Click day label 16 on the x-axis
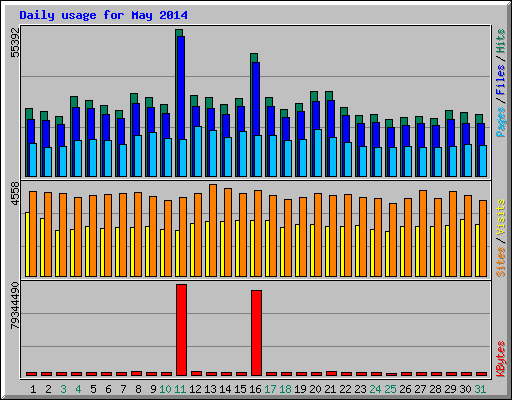Viewport: 512px width, 400px height. [255, 389]
